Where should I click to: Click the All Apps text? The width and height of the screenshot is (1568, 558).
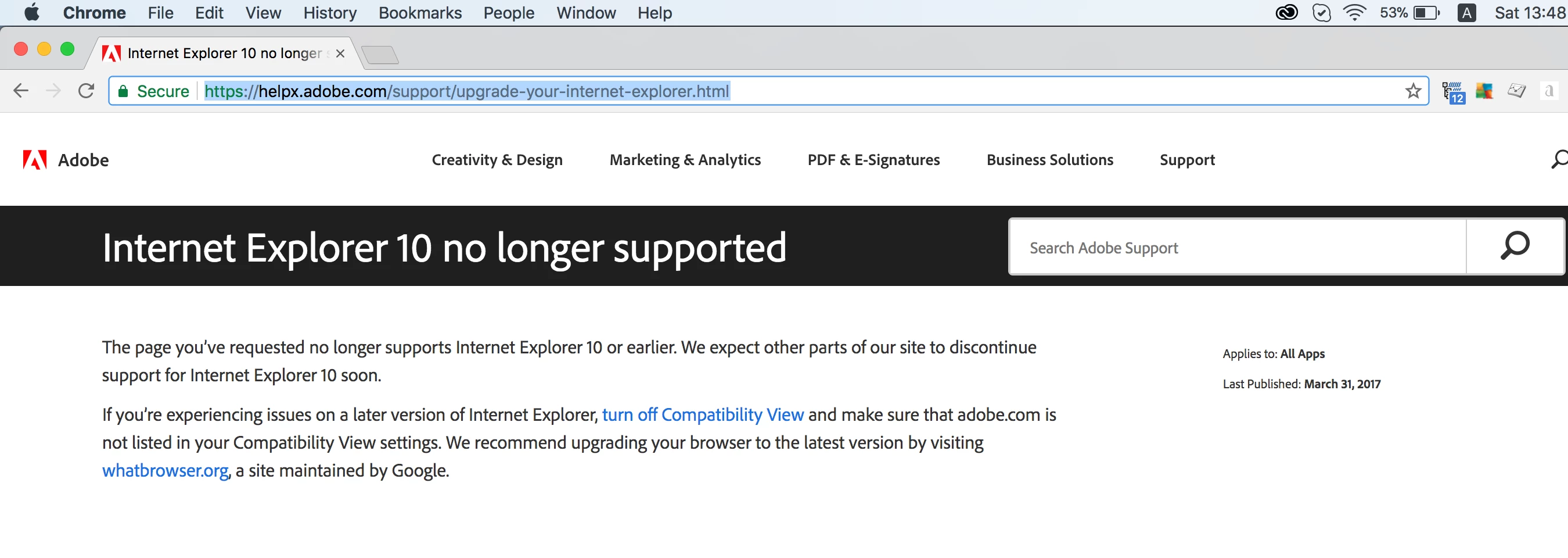[x=1302, y=354]
